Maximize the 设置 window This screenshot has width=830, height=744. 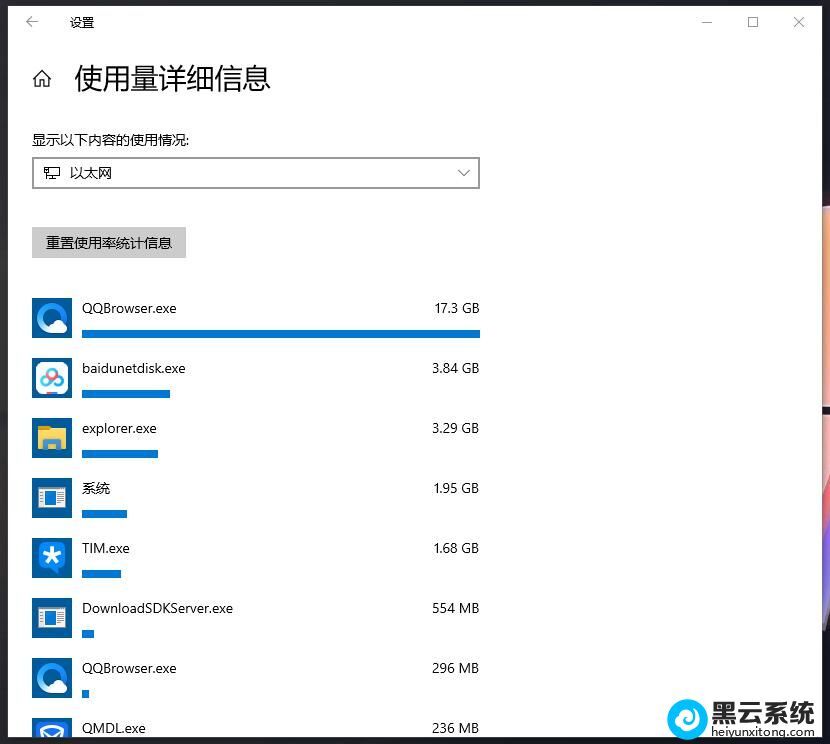753,22
